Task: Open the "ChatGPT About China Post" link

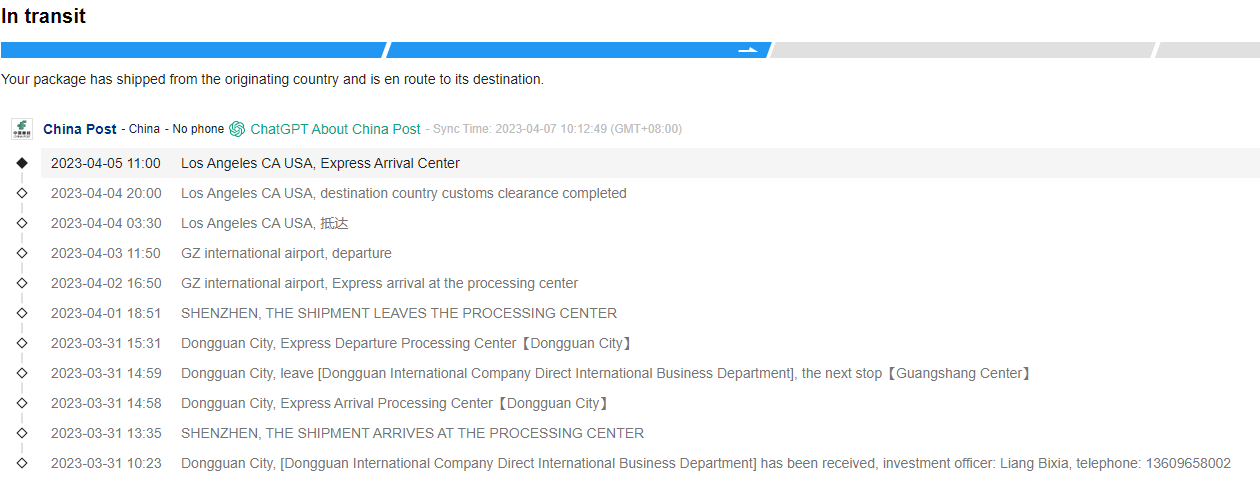Action: pos(335,129)
